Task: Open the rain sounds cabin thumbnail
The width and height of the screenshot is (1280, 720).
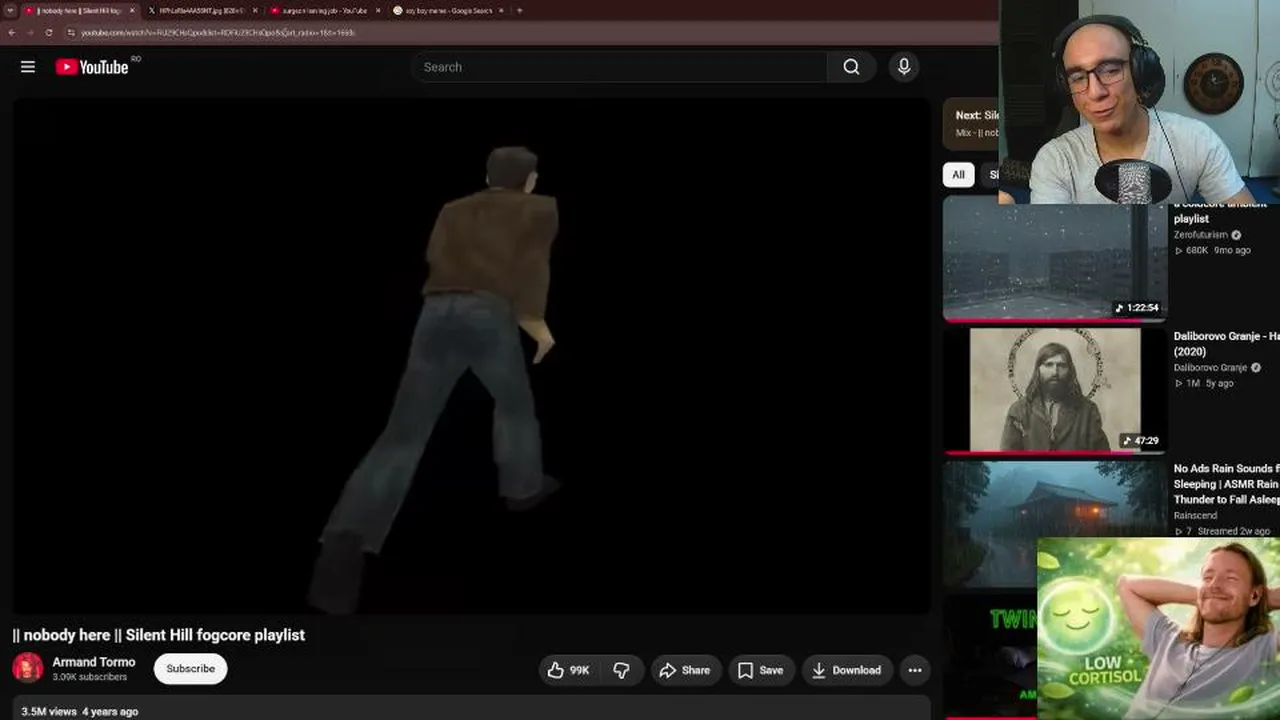Action: pos(1054,523)
